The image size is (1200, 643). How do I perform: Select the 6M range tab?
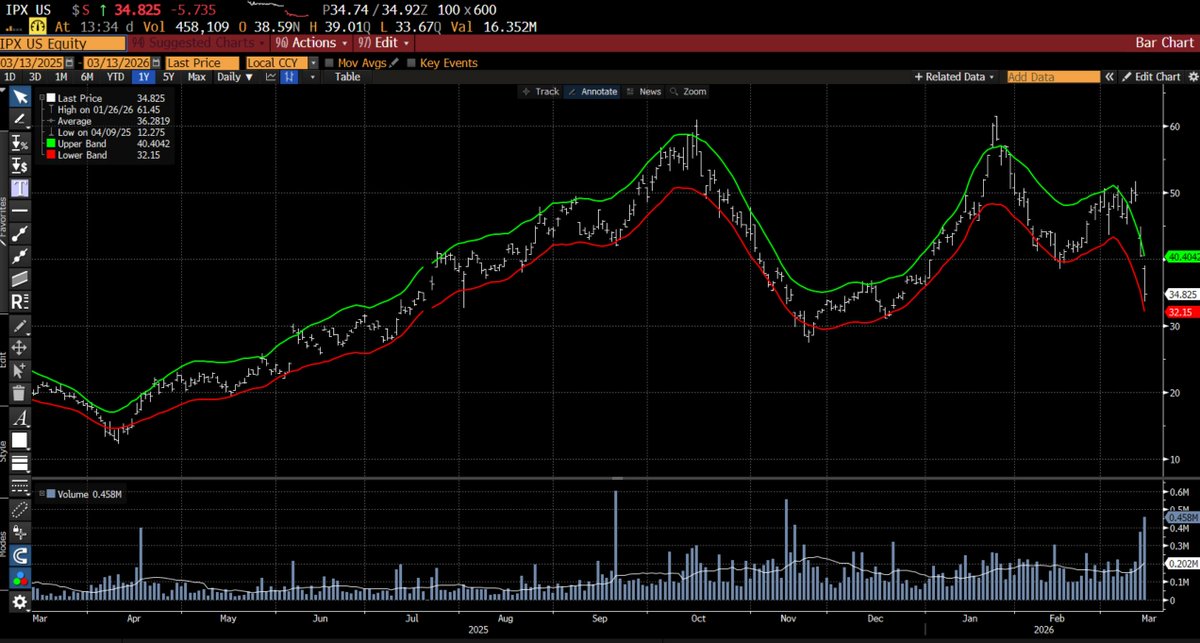coord(87,77)
